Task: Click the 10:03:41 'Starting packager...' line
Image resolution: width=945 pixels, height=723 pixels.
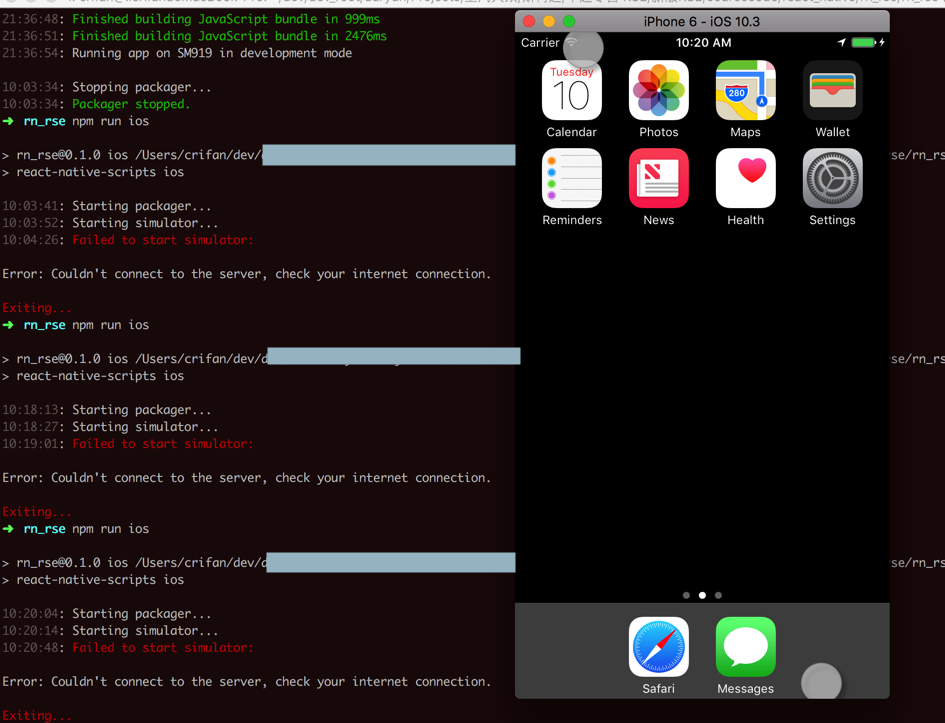Action: point(107,206)
